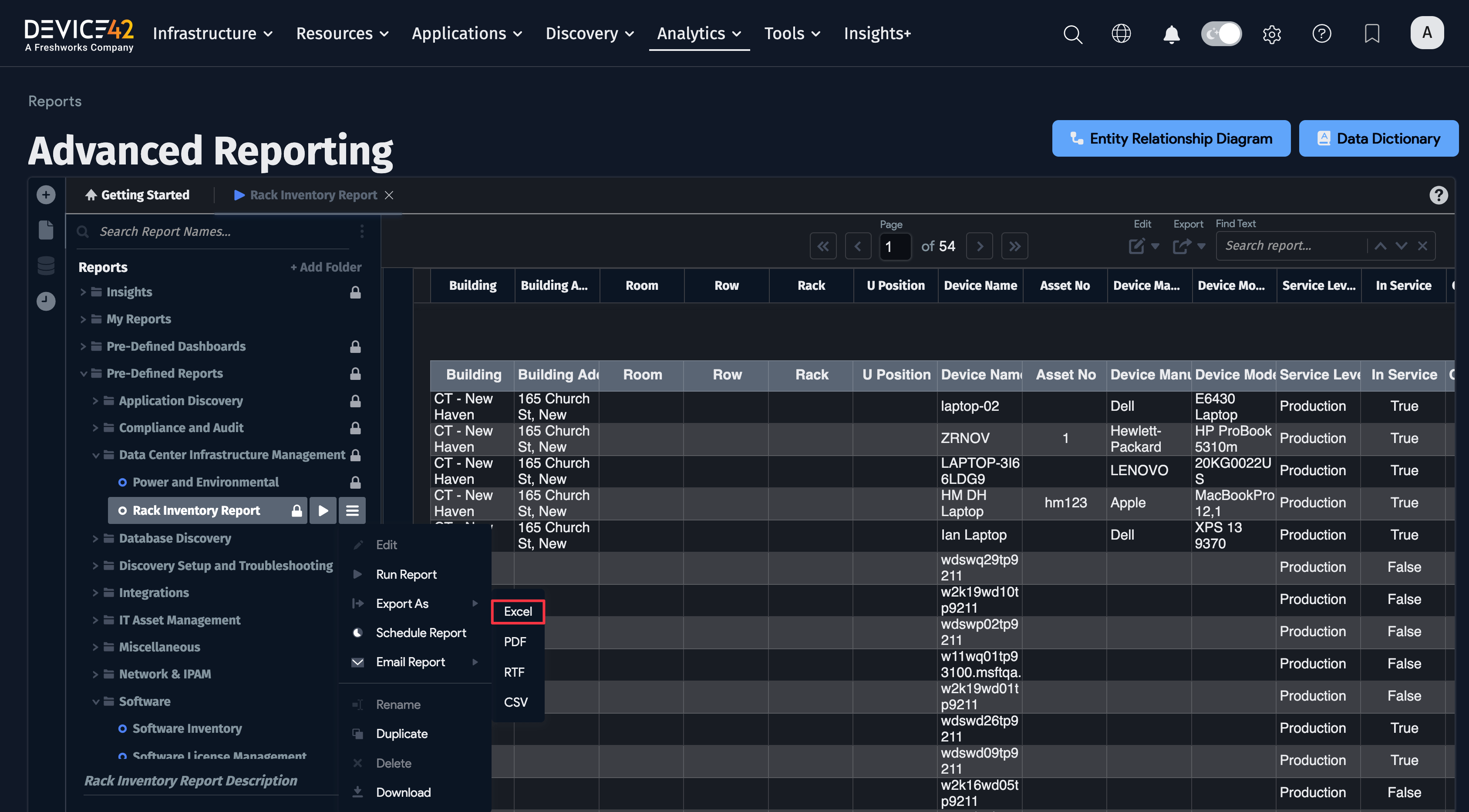Run Rack Inventory Report with play icon
1469x812 pixels.
tap(323, 510)
